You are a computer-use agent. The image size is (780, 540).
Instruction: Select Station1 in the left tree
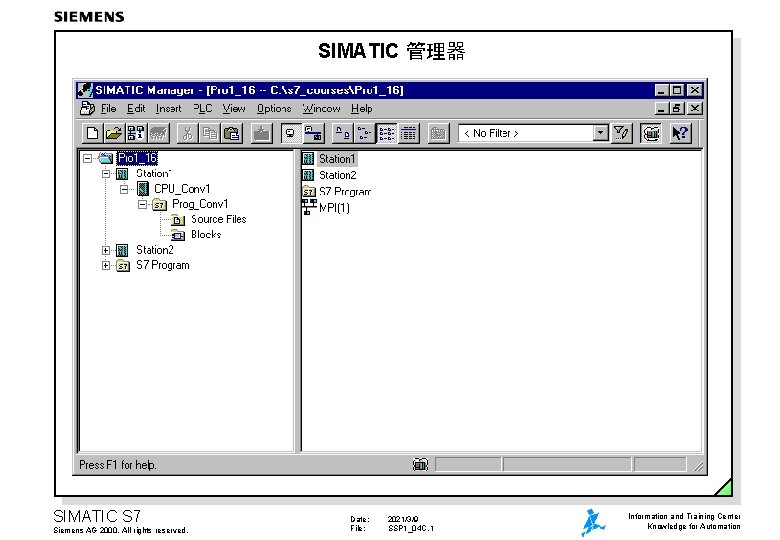click(x=154, y=174)
